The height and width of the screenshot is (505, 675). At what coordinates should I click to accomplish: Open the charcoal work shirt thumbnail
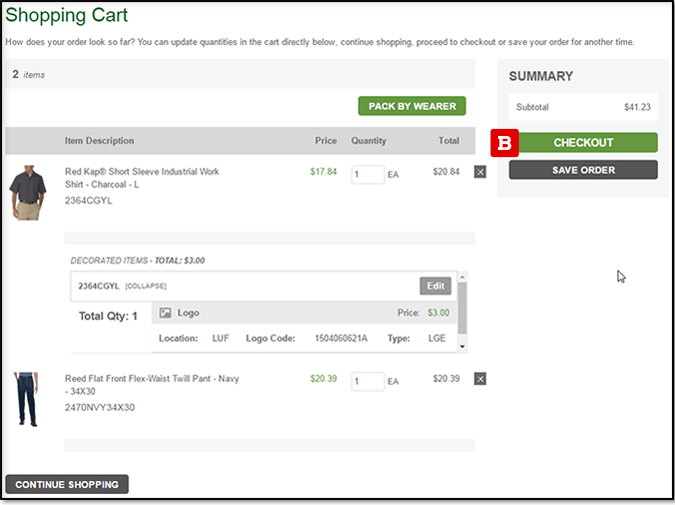click(x=27, y=193)
